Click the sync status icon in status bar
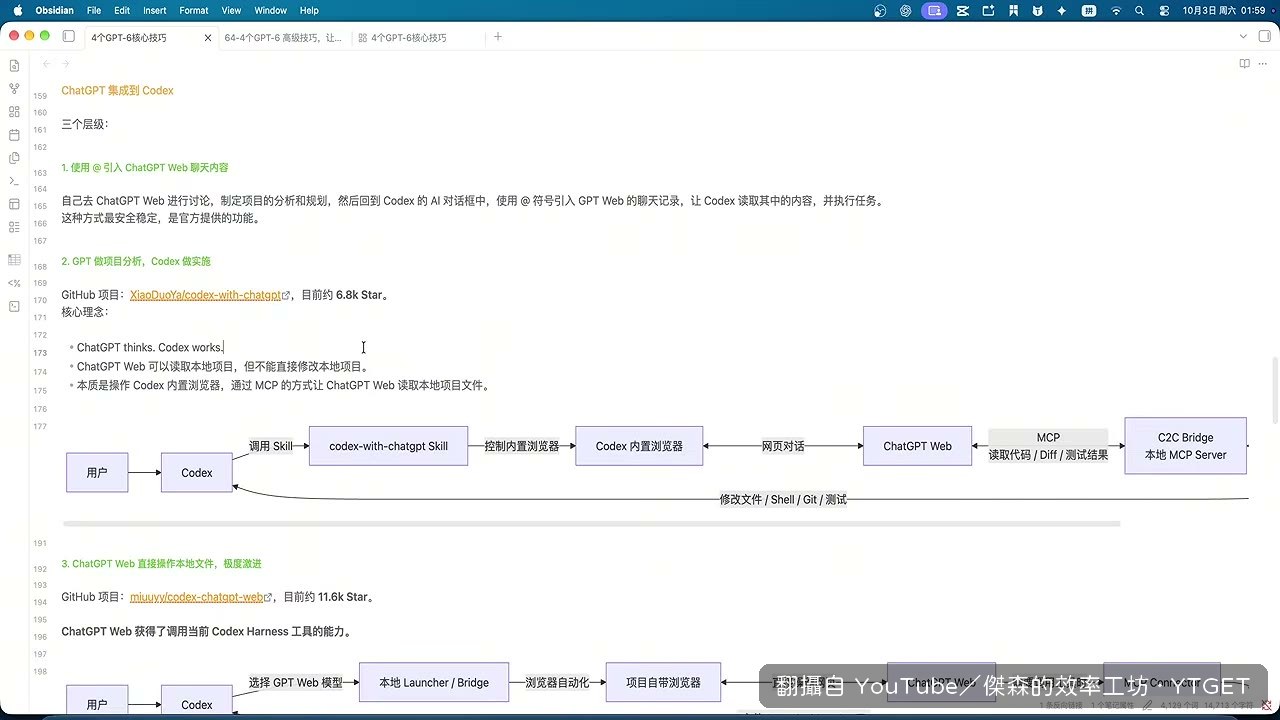Screen dimensions: 1280x720 1266,705
